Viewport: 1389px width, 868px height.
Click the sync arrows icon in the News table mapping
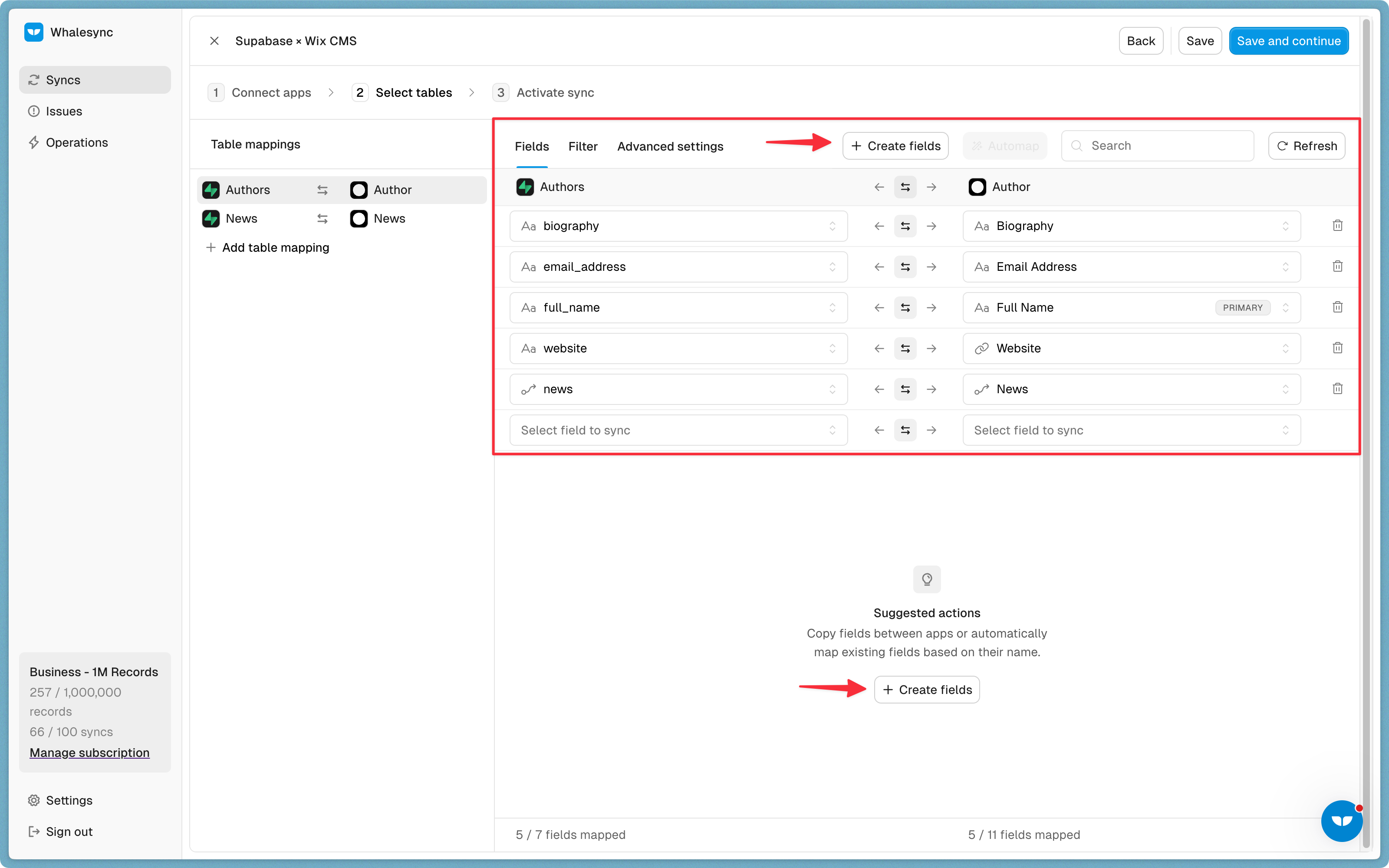323,219
